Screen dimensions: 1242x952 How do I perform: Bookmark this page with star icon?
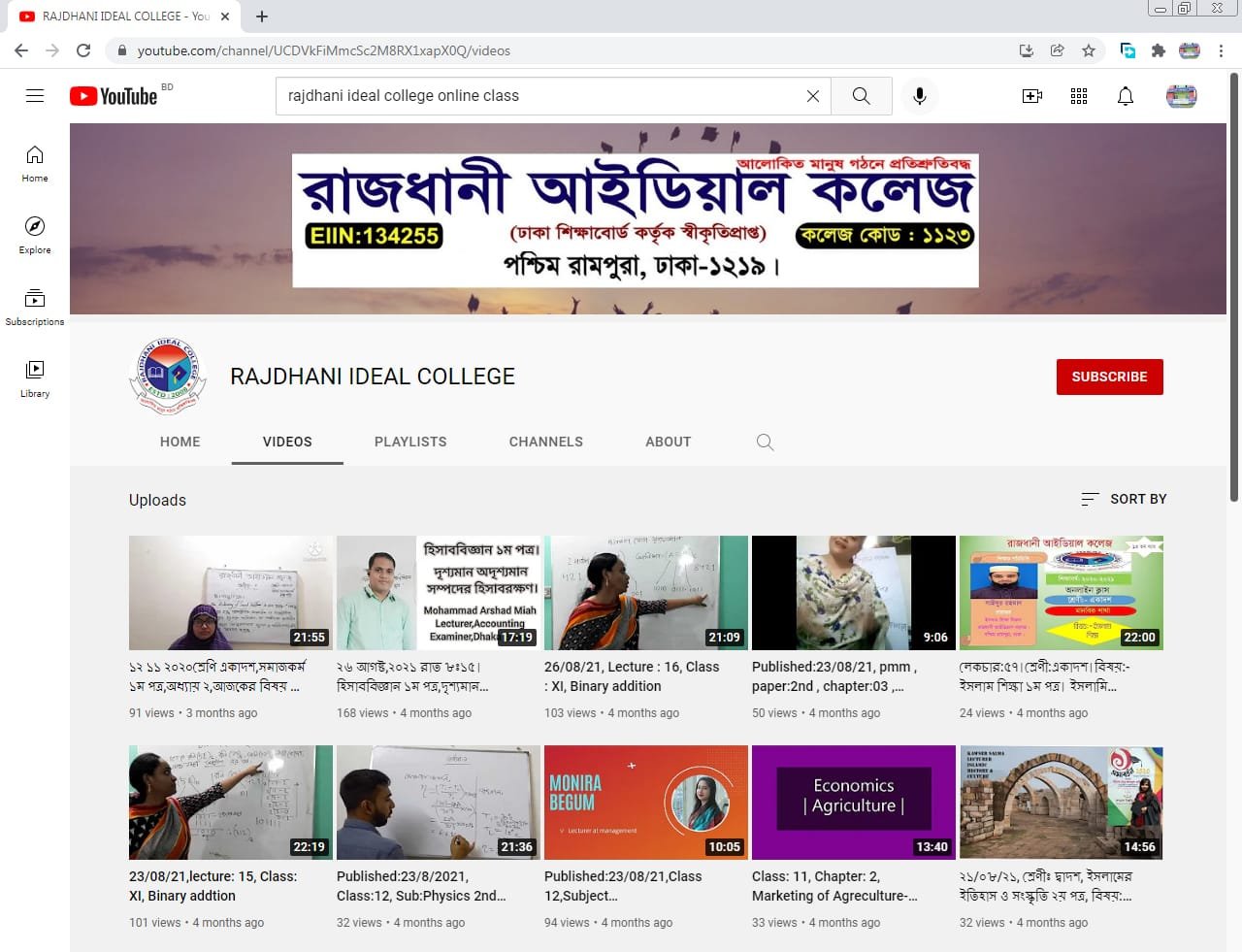point(1089,50)
